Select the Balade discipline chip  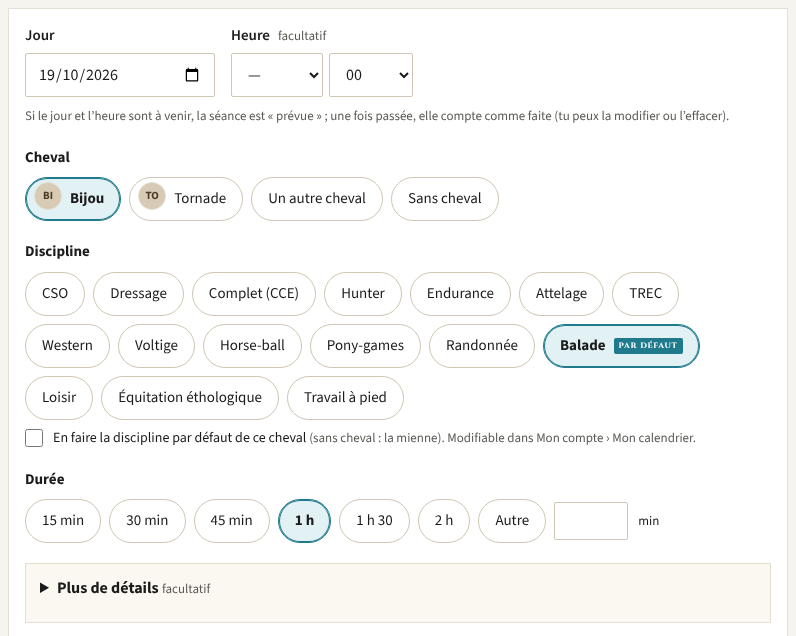621,346
